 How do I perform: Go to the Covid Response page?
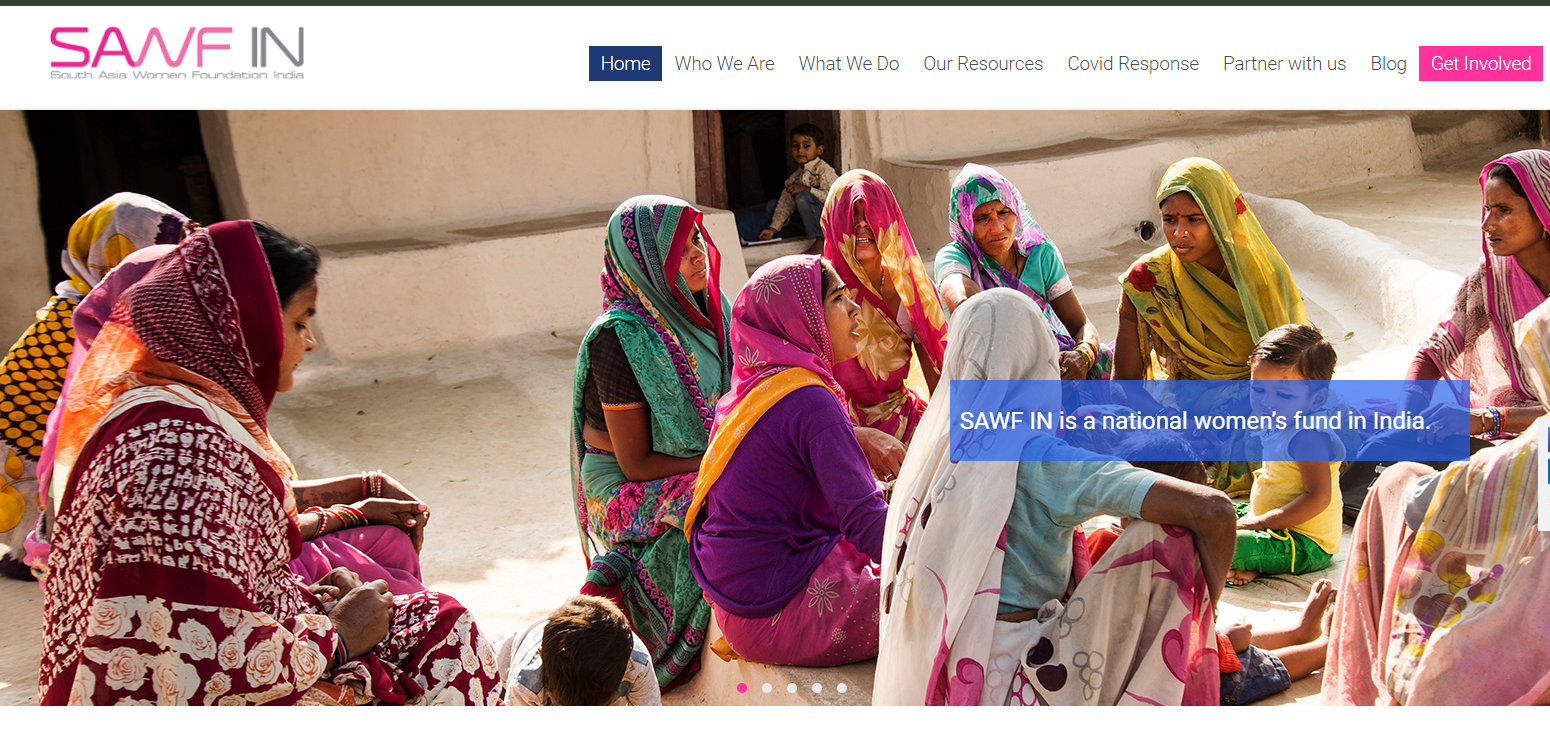point(1133,63)
